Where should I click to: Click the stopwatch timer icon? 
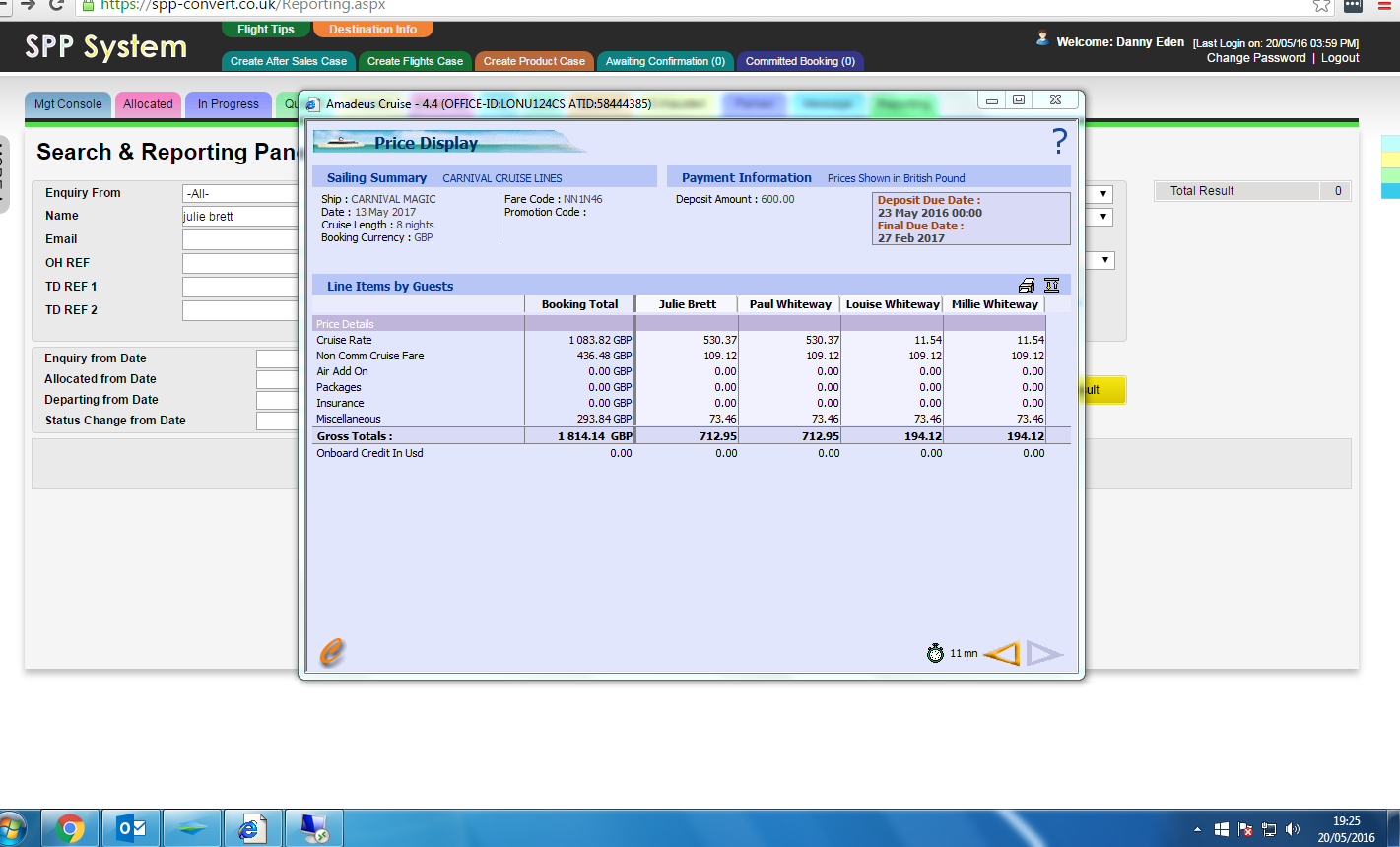[x=935, y=653]
